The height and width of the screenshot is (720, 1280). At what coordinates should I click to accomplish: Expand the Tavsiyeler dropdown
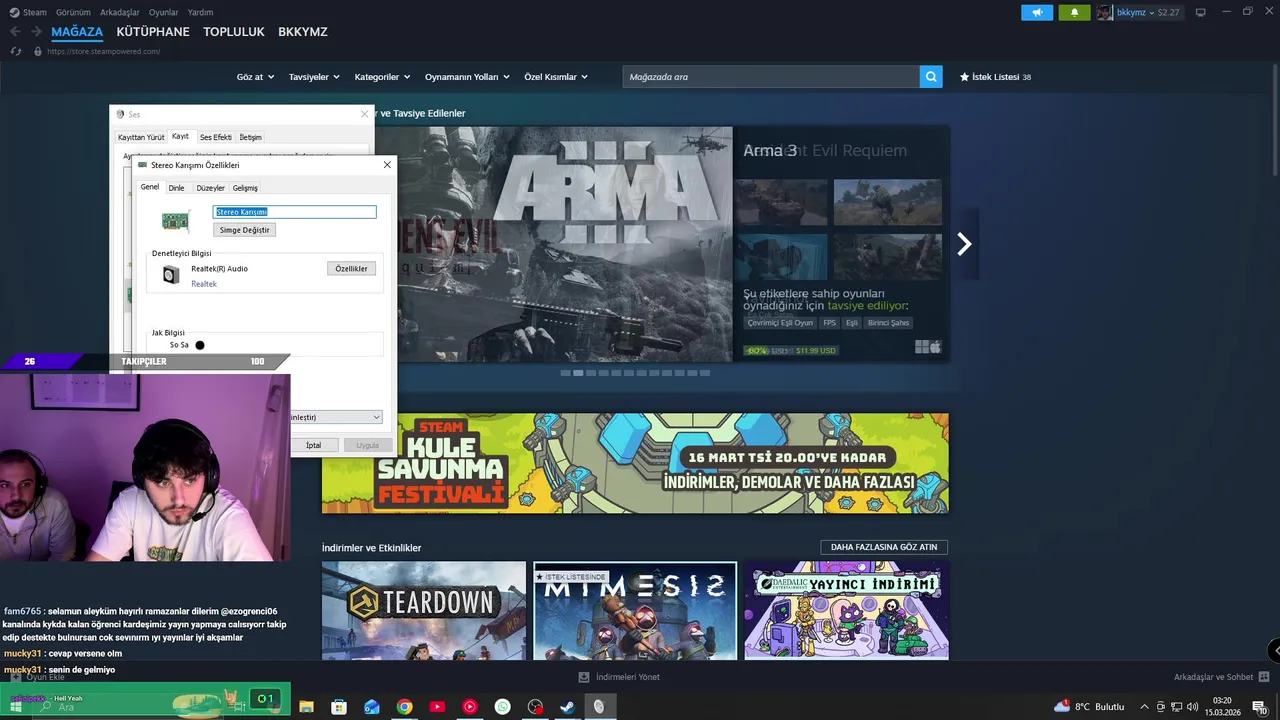coord(314,77)
